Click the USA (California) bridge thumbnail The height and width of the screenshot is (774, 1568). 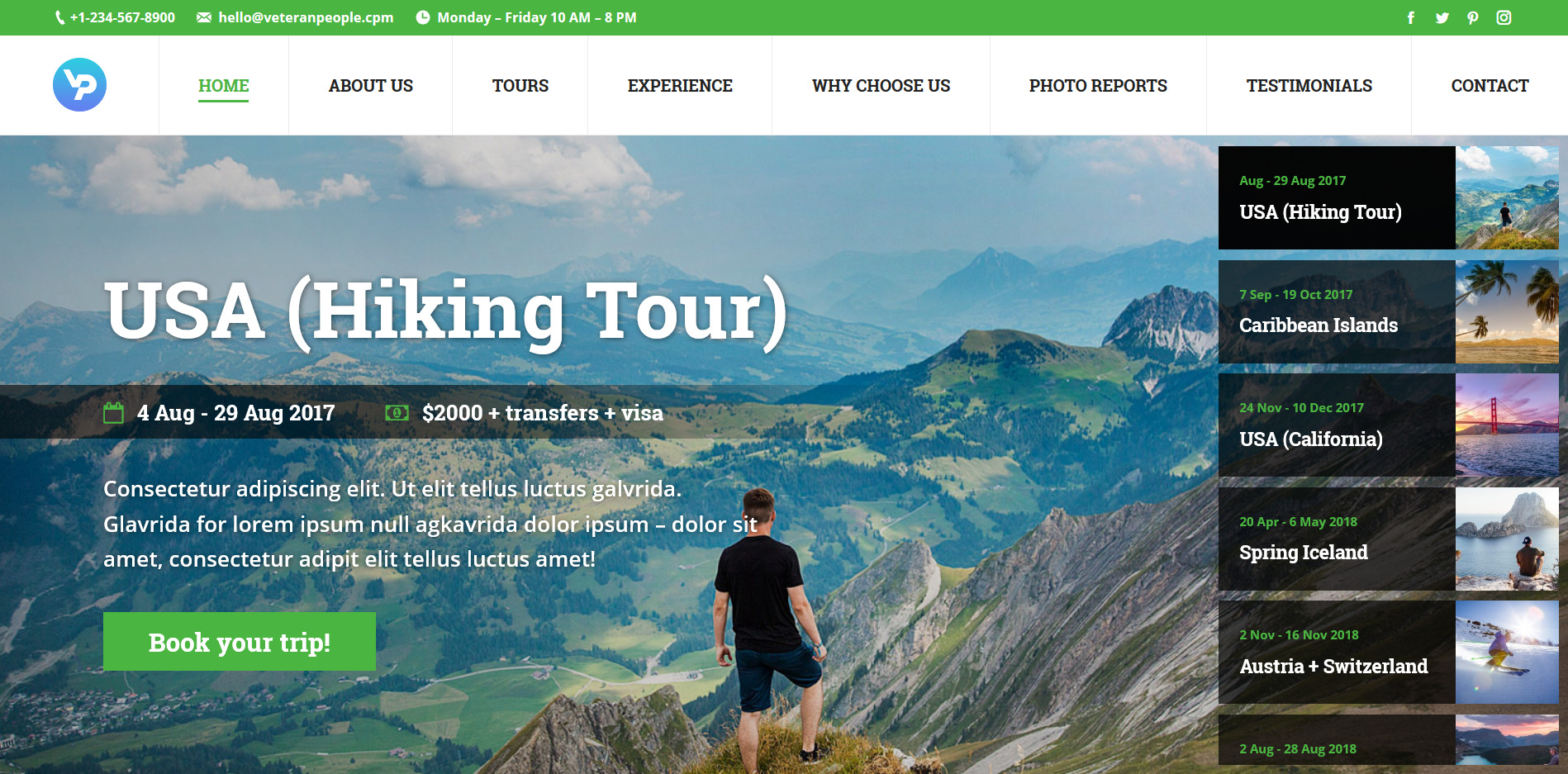[1507, 425]
